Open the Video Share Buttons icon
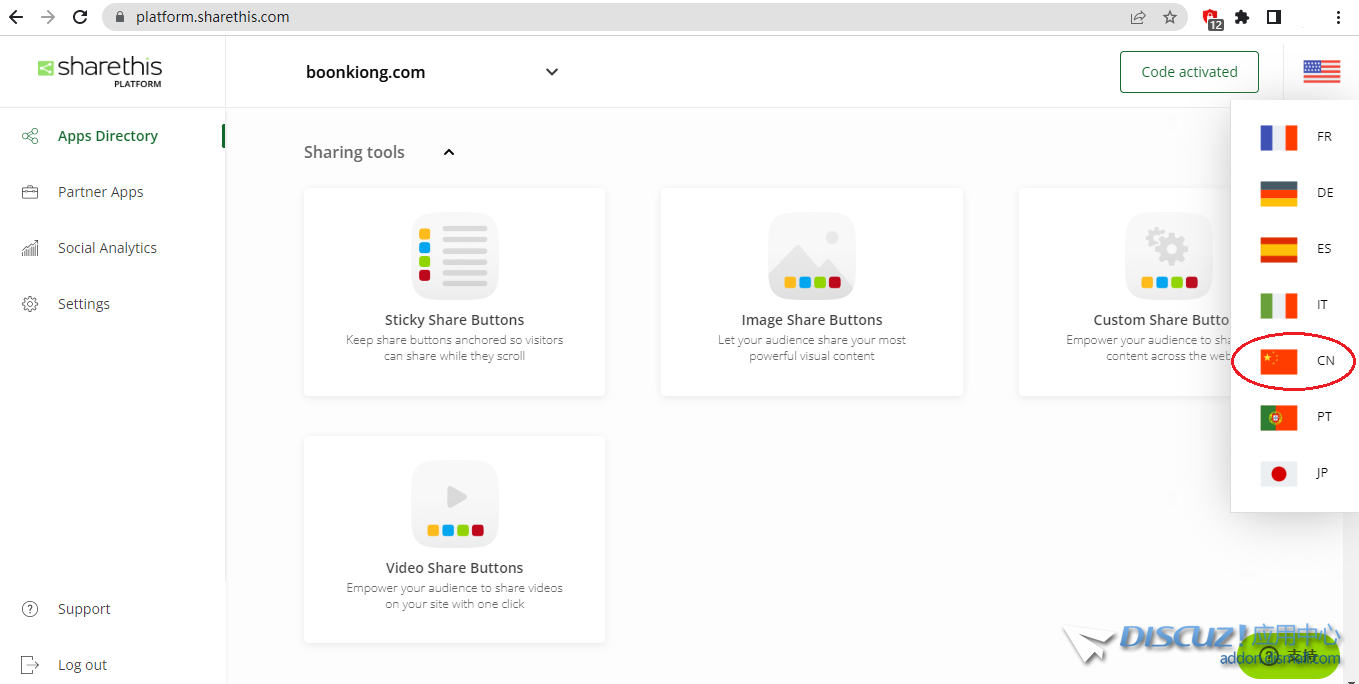 pos(455,504)
